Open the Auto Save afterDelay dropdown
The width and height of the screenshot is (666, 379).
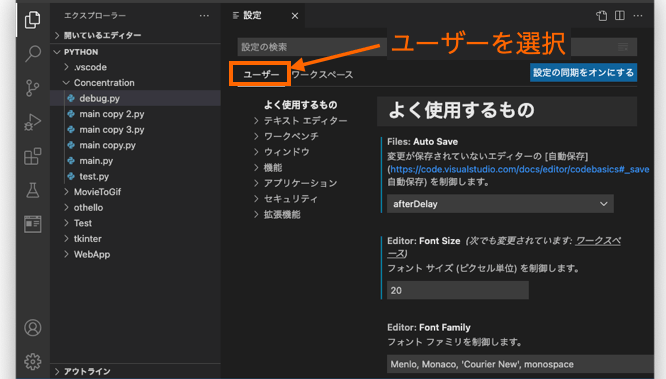click(x=500, y=204)
